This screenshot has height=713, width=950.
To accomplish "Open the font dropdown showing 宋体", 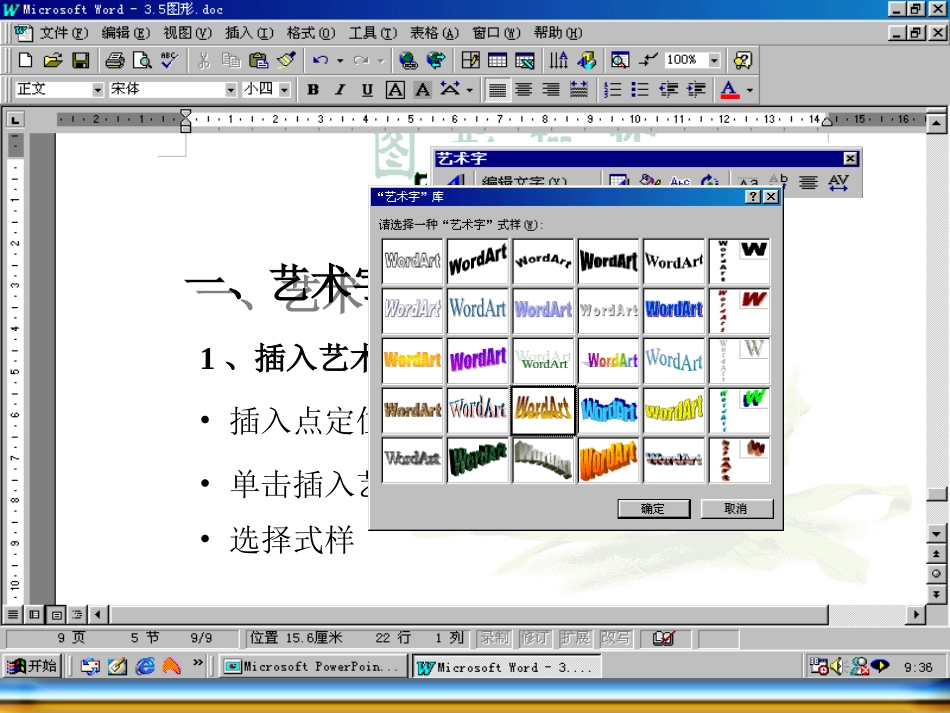I will 230,90.
